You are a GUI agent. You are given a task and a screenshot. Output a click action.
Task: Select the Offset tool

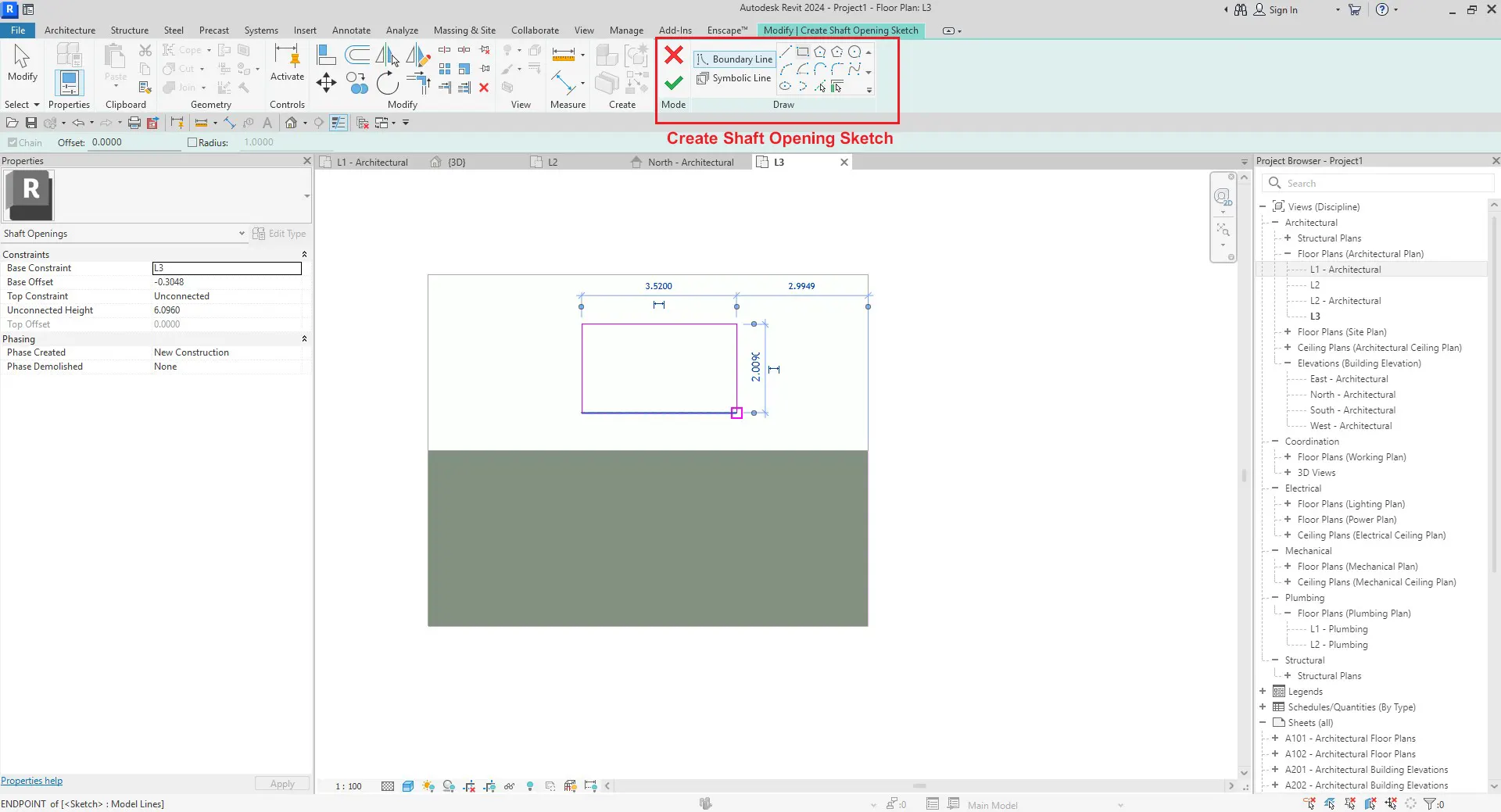tap(357, 54)
